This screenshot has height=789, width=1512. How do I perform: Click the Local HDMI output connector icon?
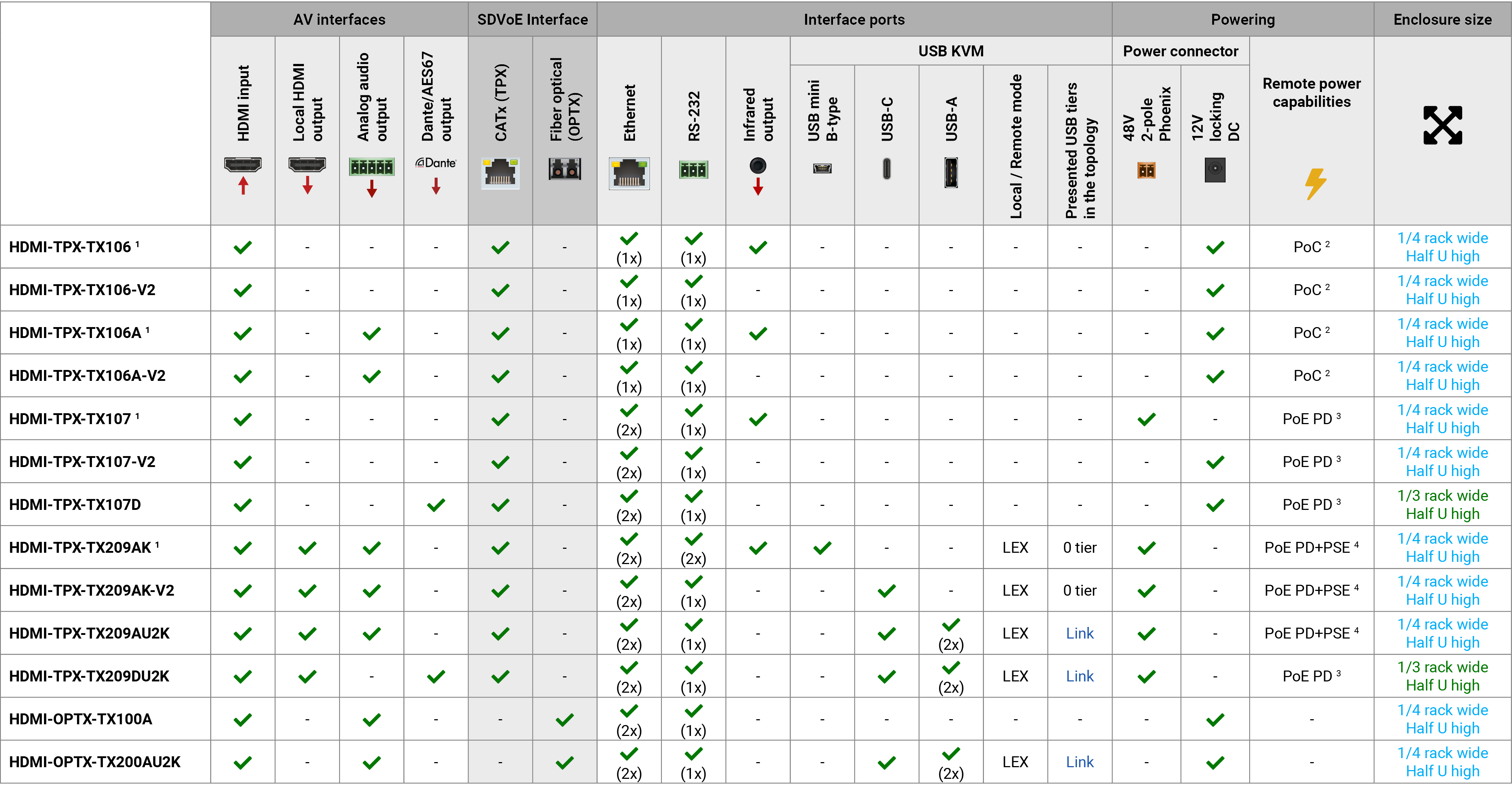[307, 164]
